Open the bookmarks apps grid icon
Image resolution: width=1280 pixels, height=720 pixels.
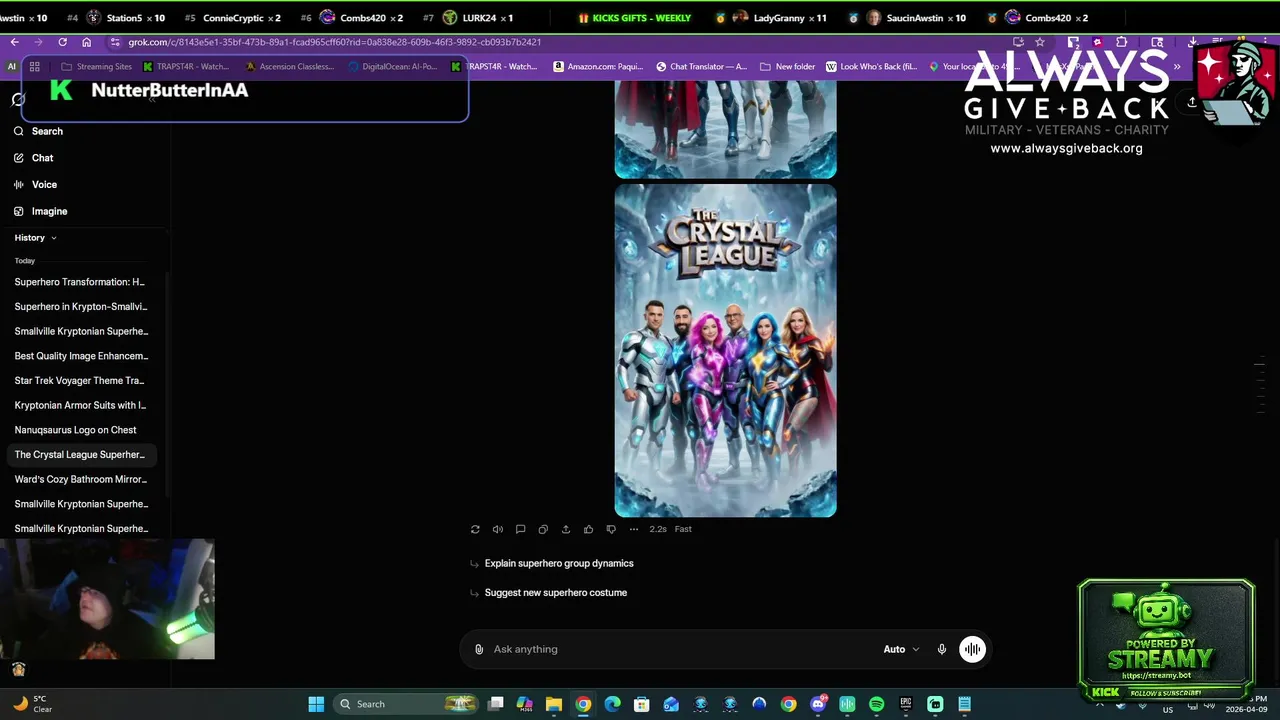click(x=34, y=67)
